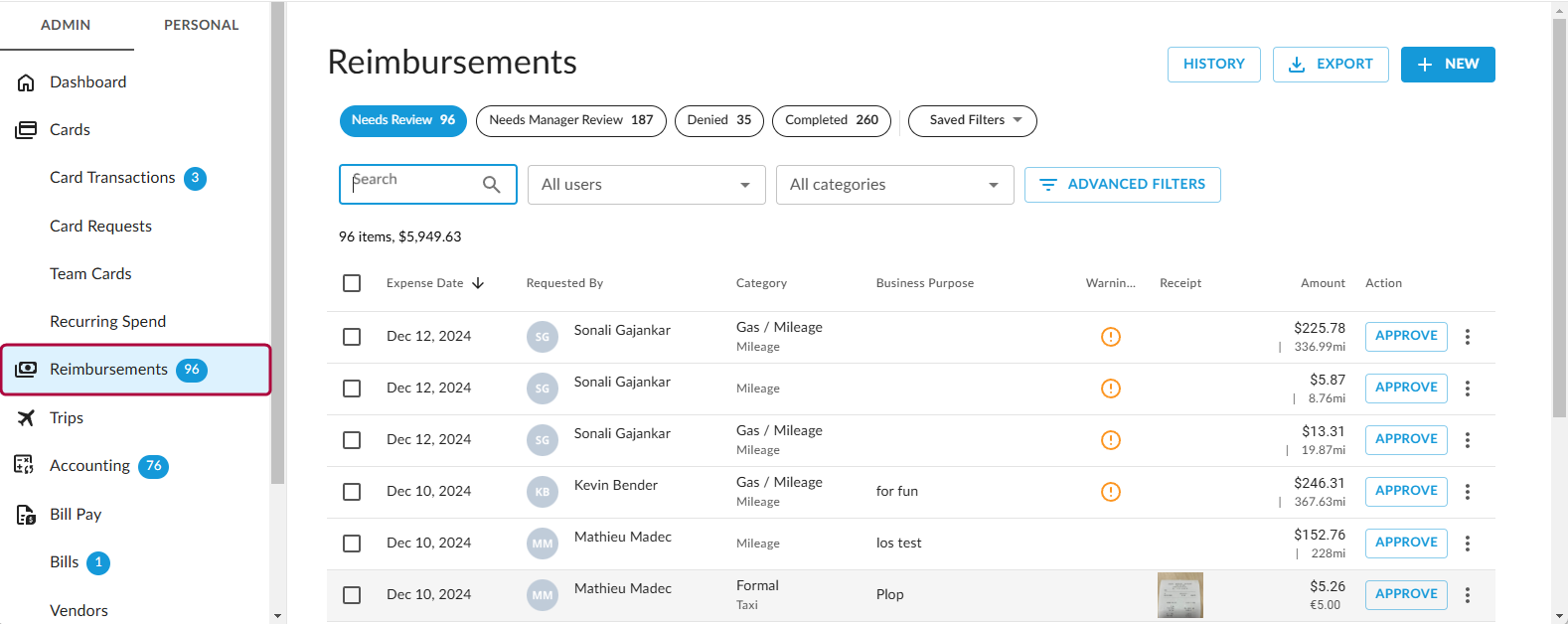Select the Completed 260 filter
The height and width of the screenshot is (624, 1568).
pyautogui.click(x=832, y=120)
